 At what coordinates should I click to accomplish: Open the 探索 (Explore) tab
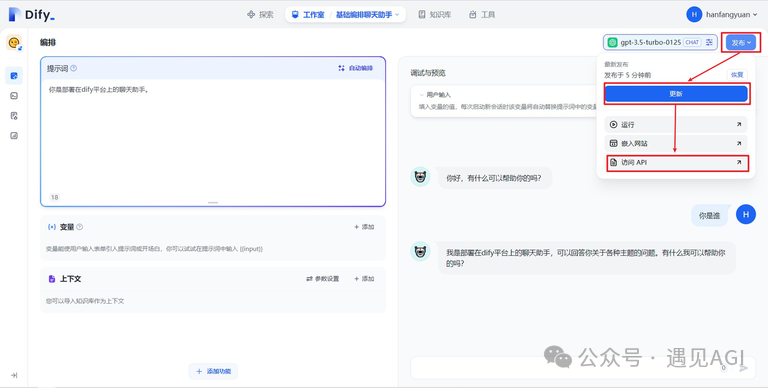point(260,15)
